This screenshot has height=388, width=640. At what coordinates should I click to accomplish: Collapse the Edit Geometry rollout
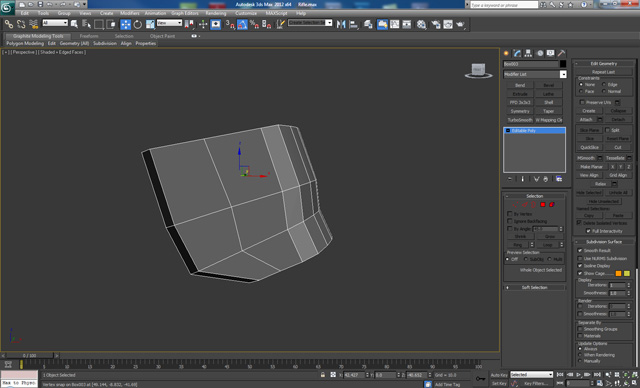coord(604,64)
